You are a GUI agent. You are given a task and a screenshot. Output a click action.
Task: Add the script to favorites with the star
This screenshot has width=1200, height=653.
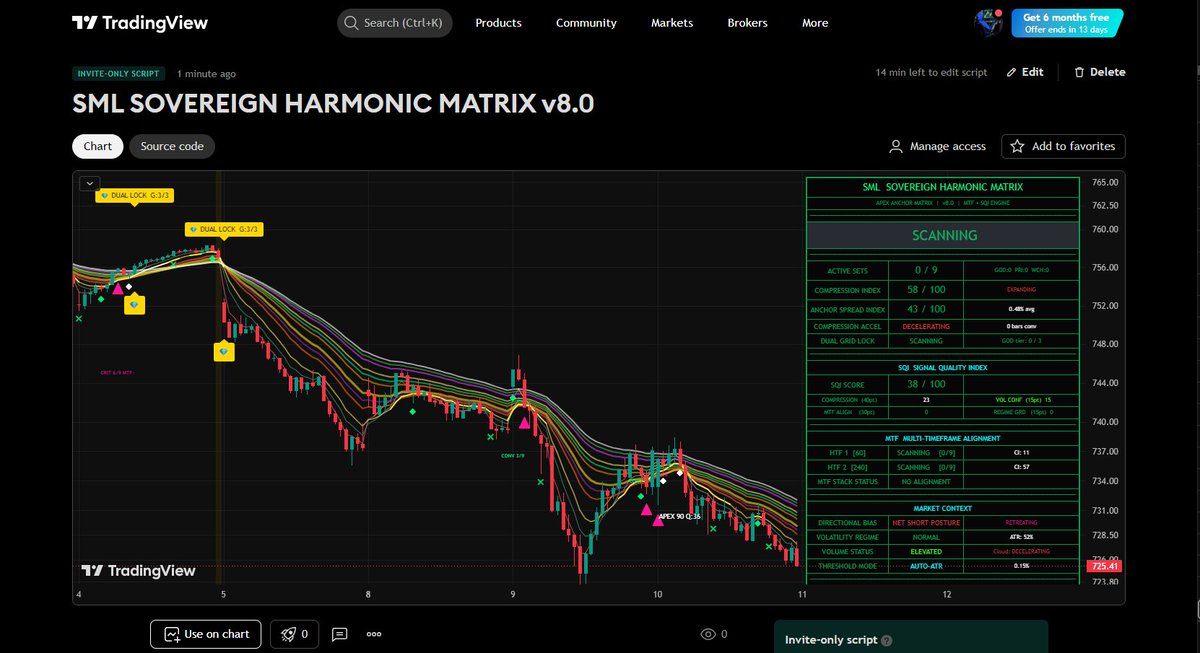point(1063,146)
